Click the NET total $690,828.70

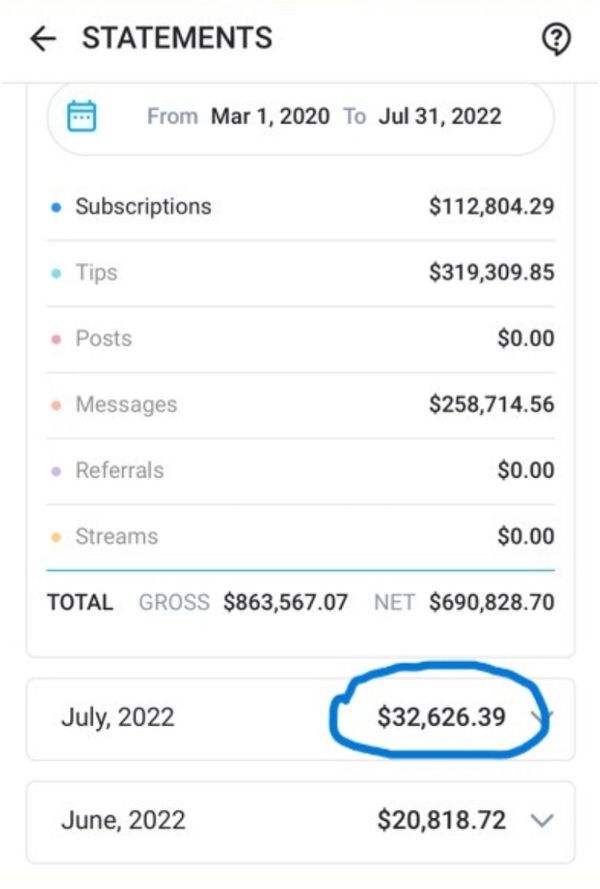[x=492, y=602]
